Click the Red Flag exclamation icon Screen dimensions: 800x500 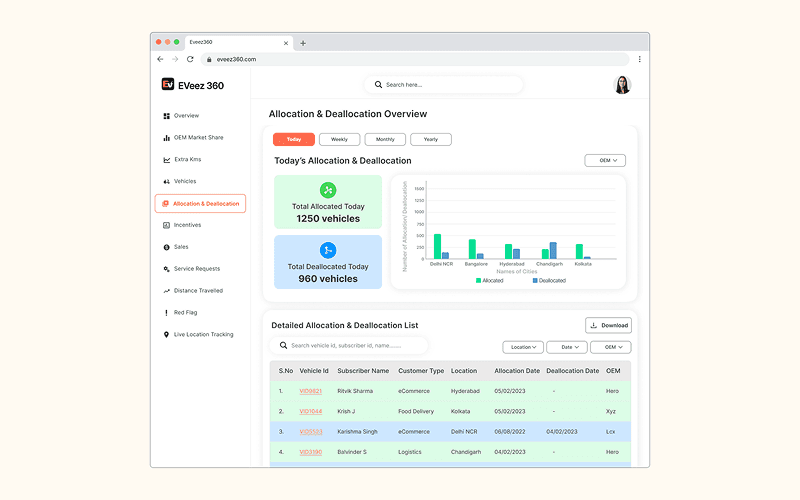(x=166, y=313)
